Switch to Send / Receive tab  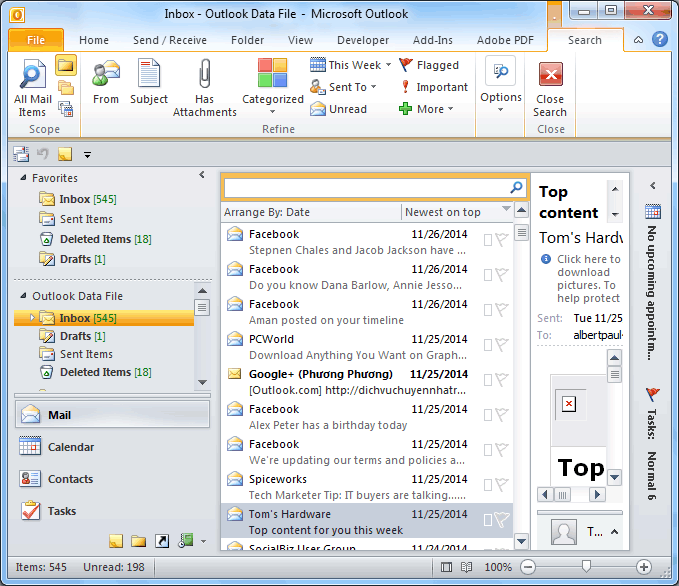pyautogui.click(x=170, y=40)
